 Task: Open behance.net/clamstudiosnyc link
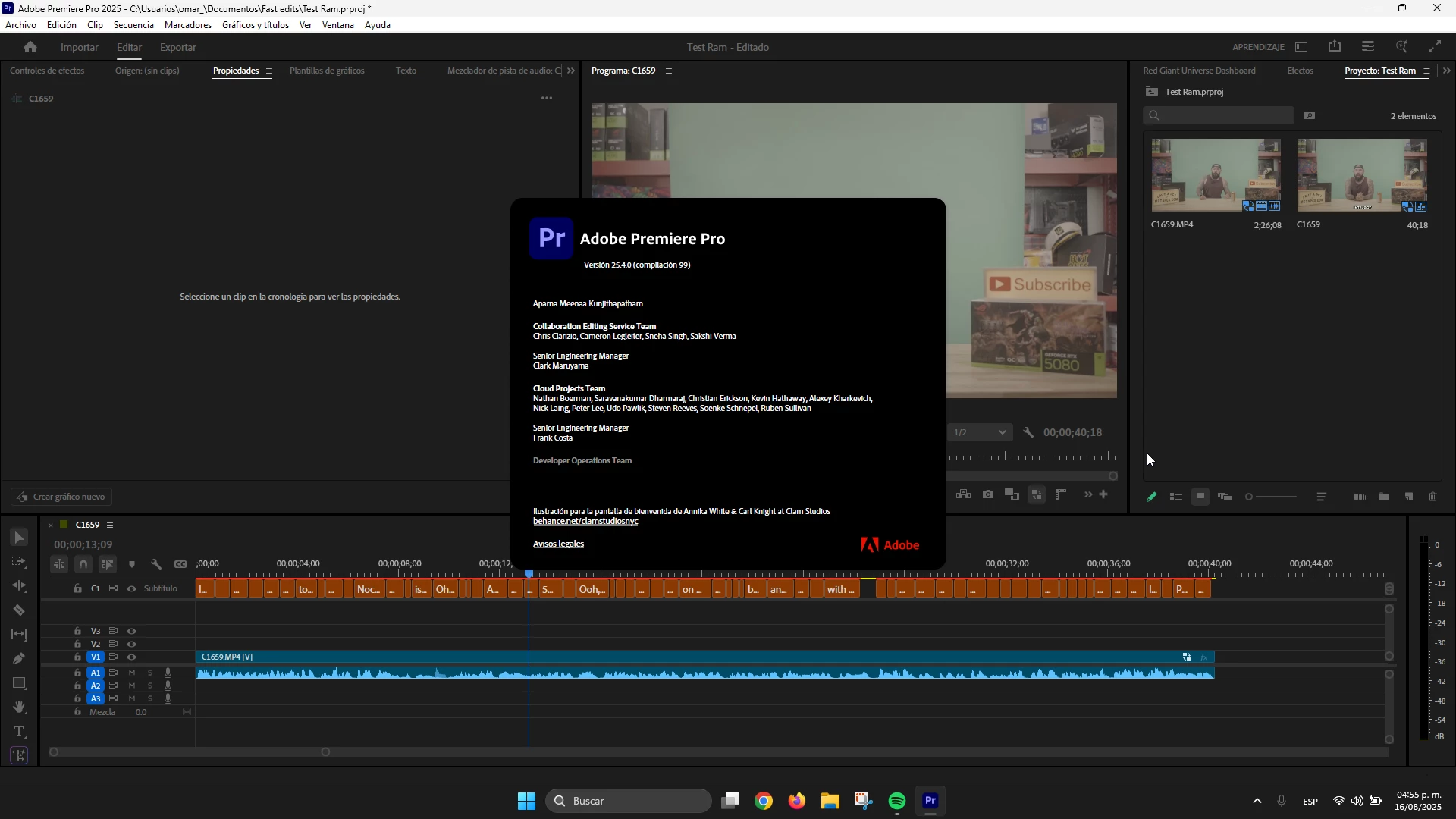585,522
